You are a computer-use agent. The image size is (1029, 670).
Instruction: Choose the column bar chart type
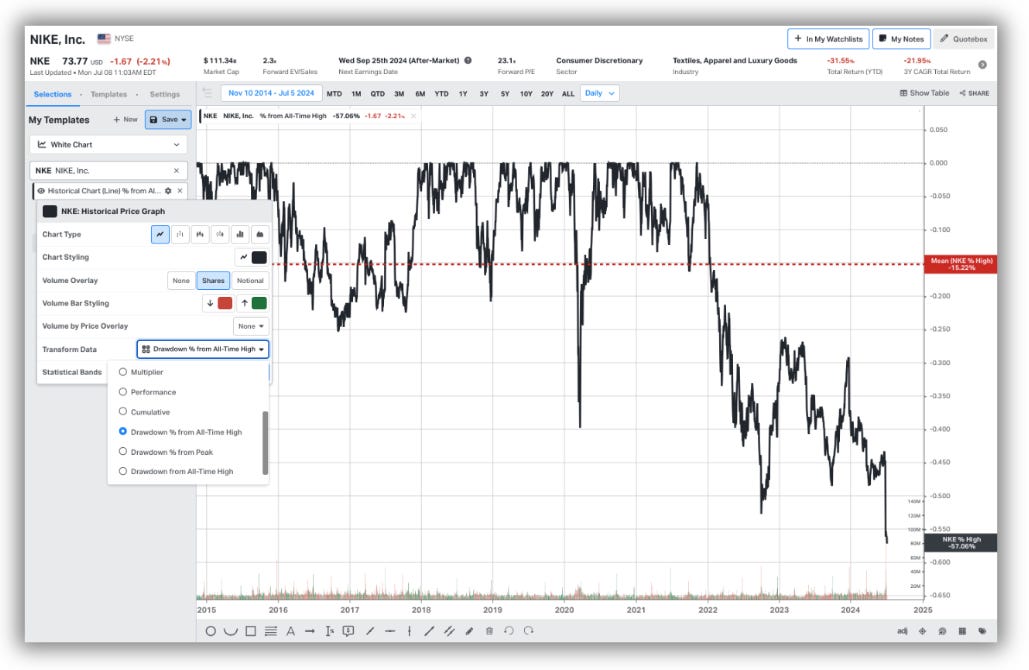[x=240, y=234]
